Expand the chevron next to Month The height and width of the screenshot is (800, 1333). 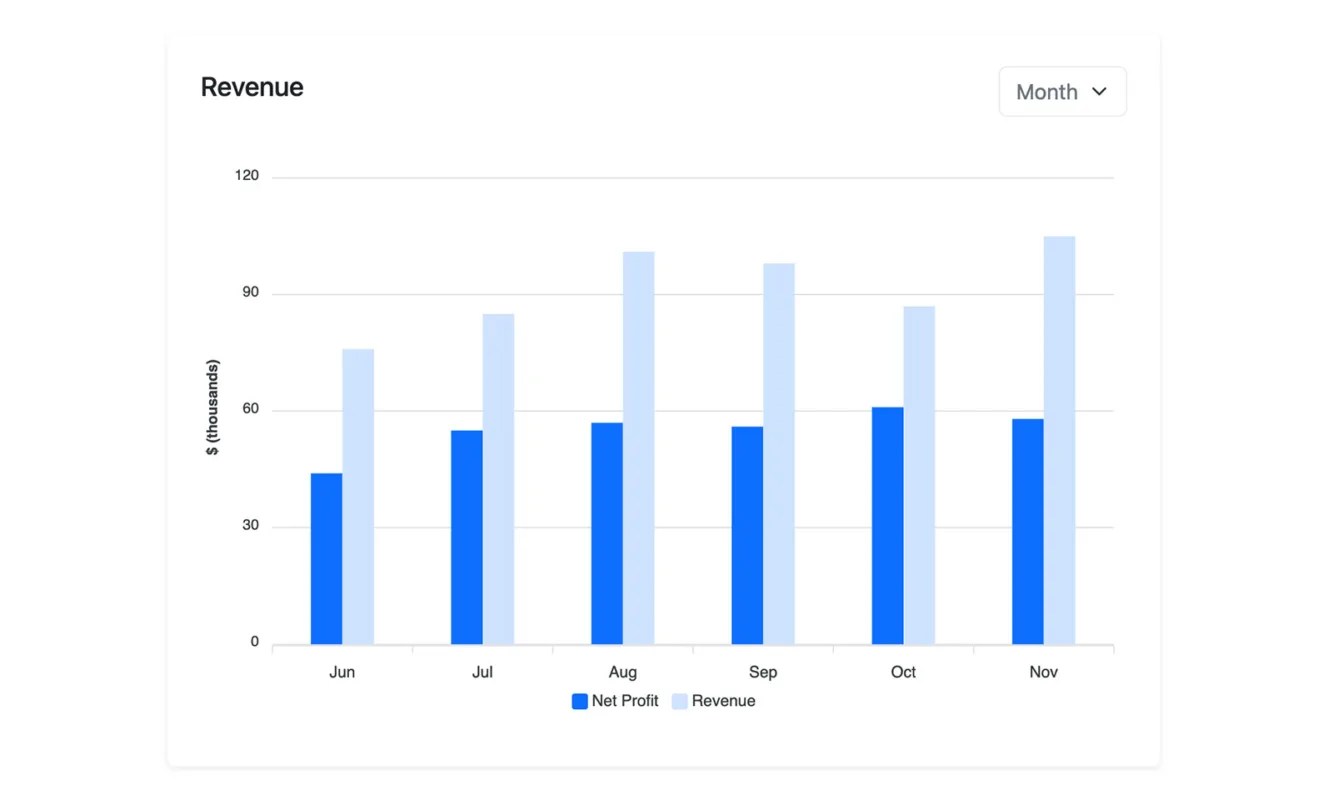click(x=1098, y=91)
